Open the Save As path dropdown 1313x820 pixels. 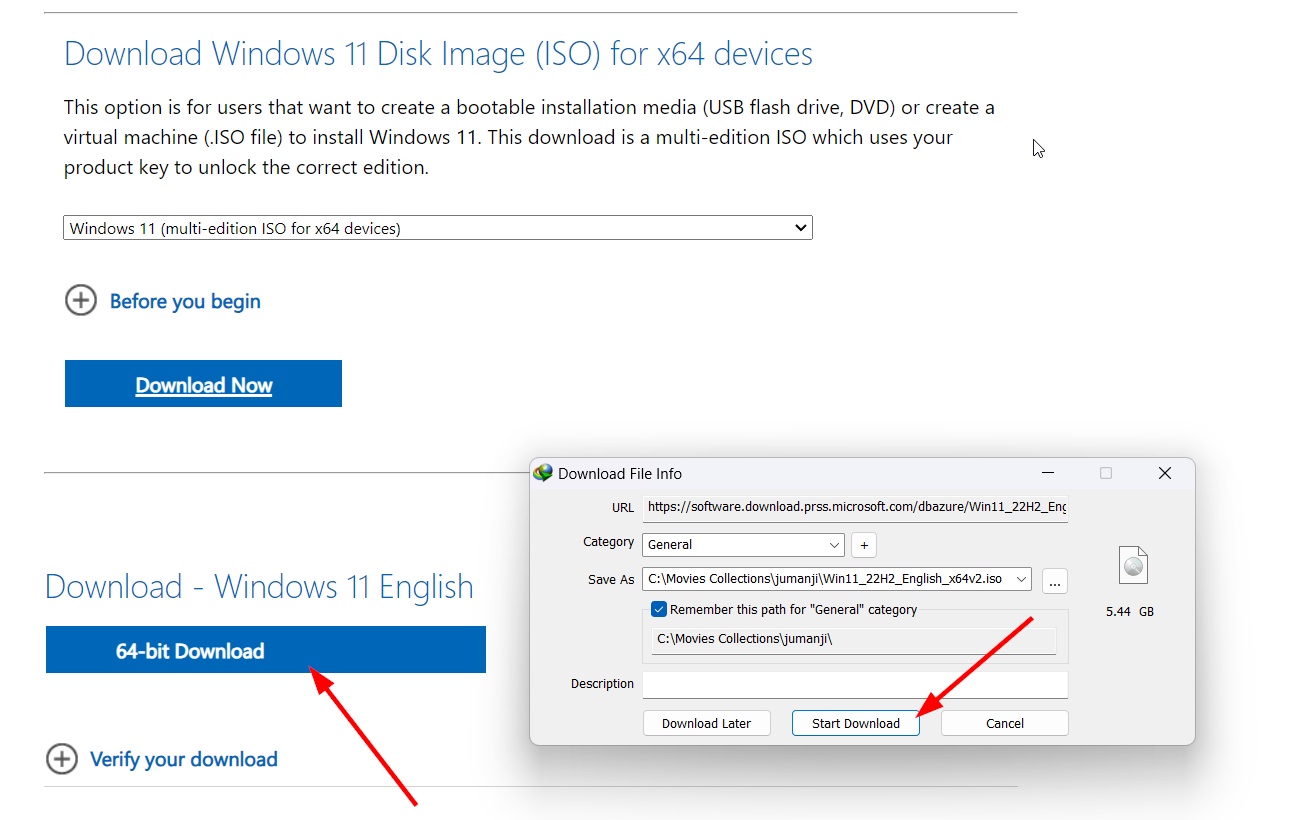pos(1021,579)
